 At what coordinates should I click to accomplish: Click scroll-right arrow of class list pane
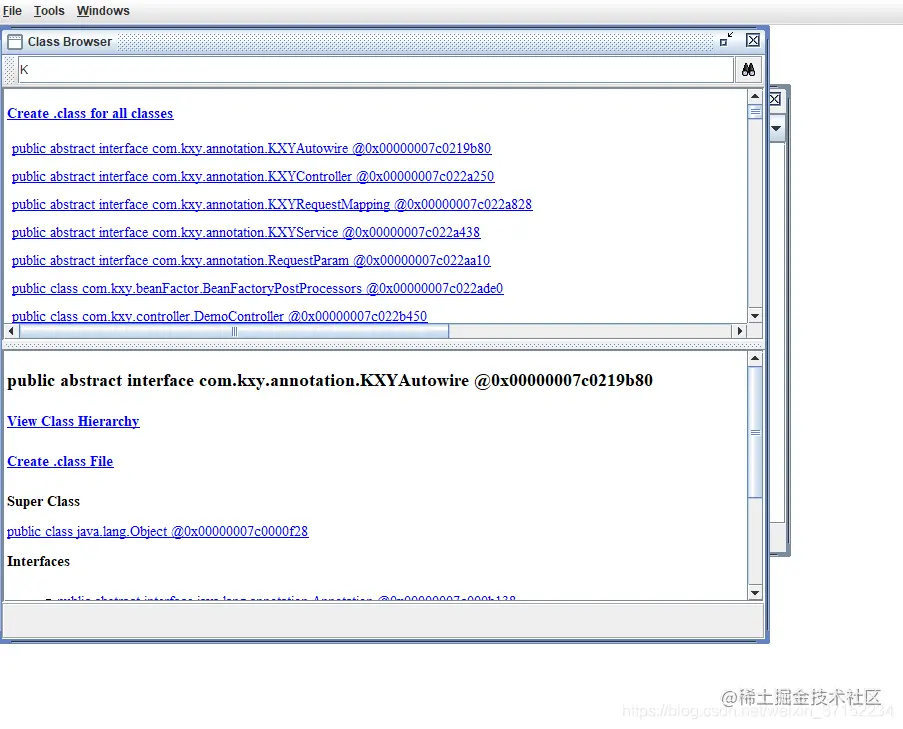coord(740,331)
